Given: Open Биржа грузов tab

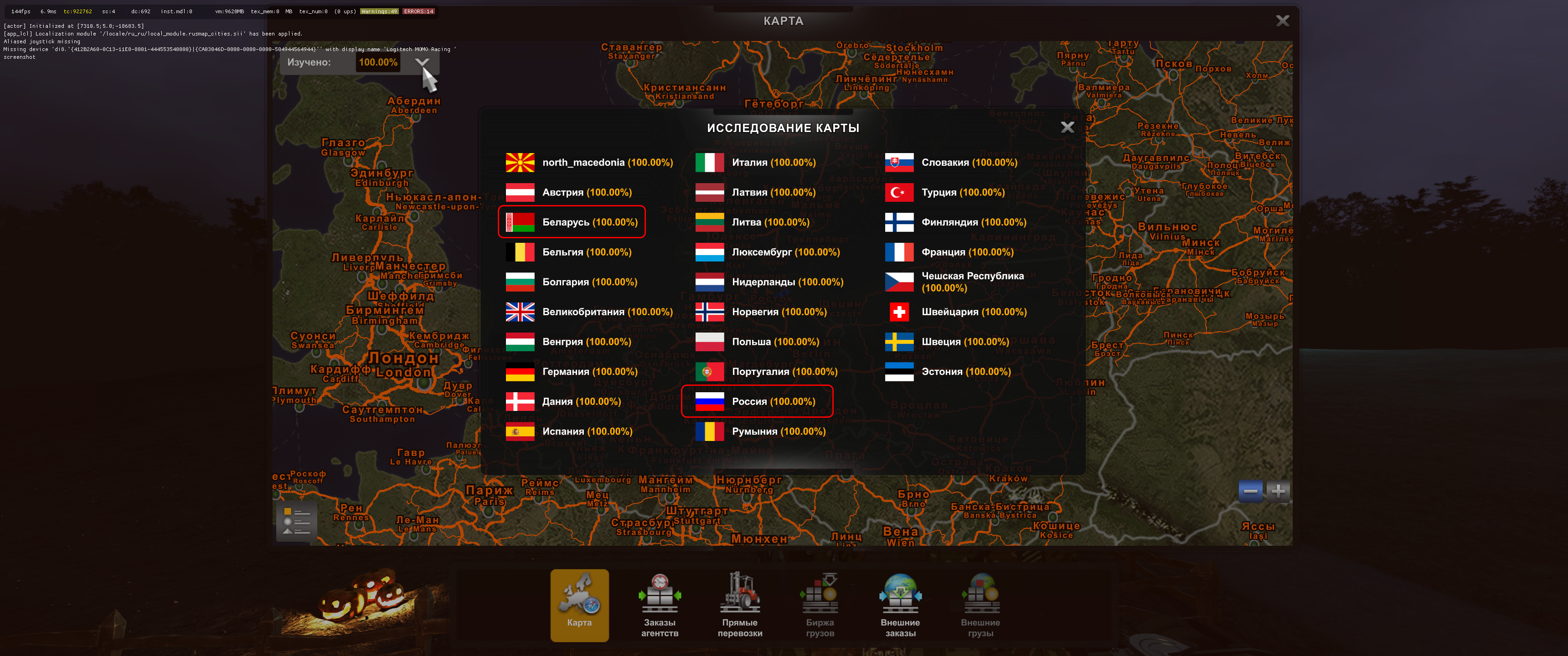Looking at the screenshot, I should coord(820,605).
